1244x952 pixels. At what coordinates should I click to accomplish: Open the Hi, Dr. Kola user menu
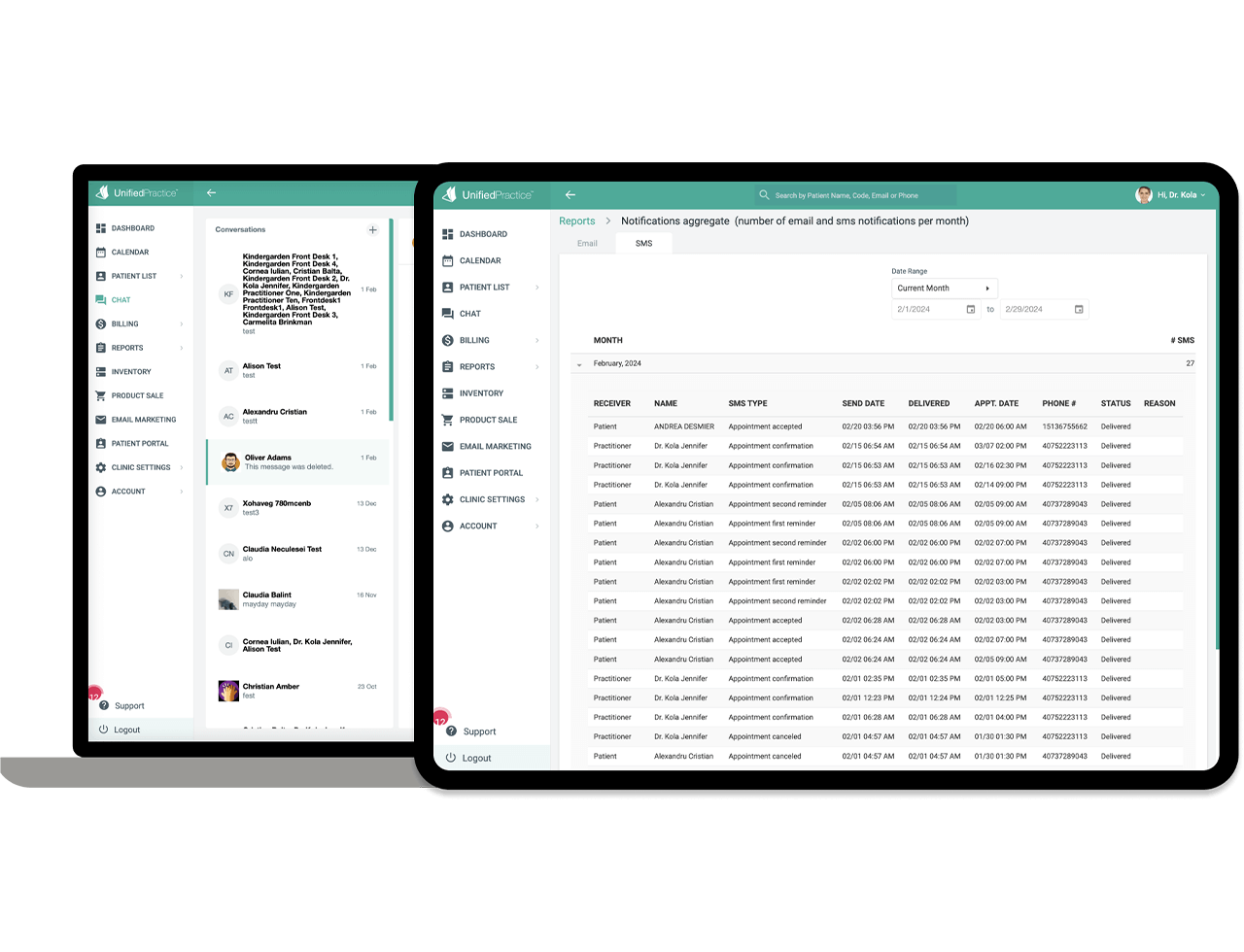coord(1171,195)
